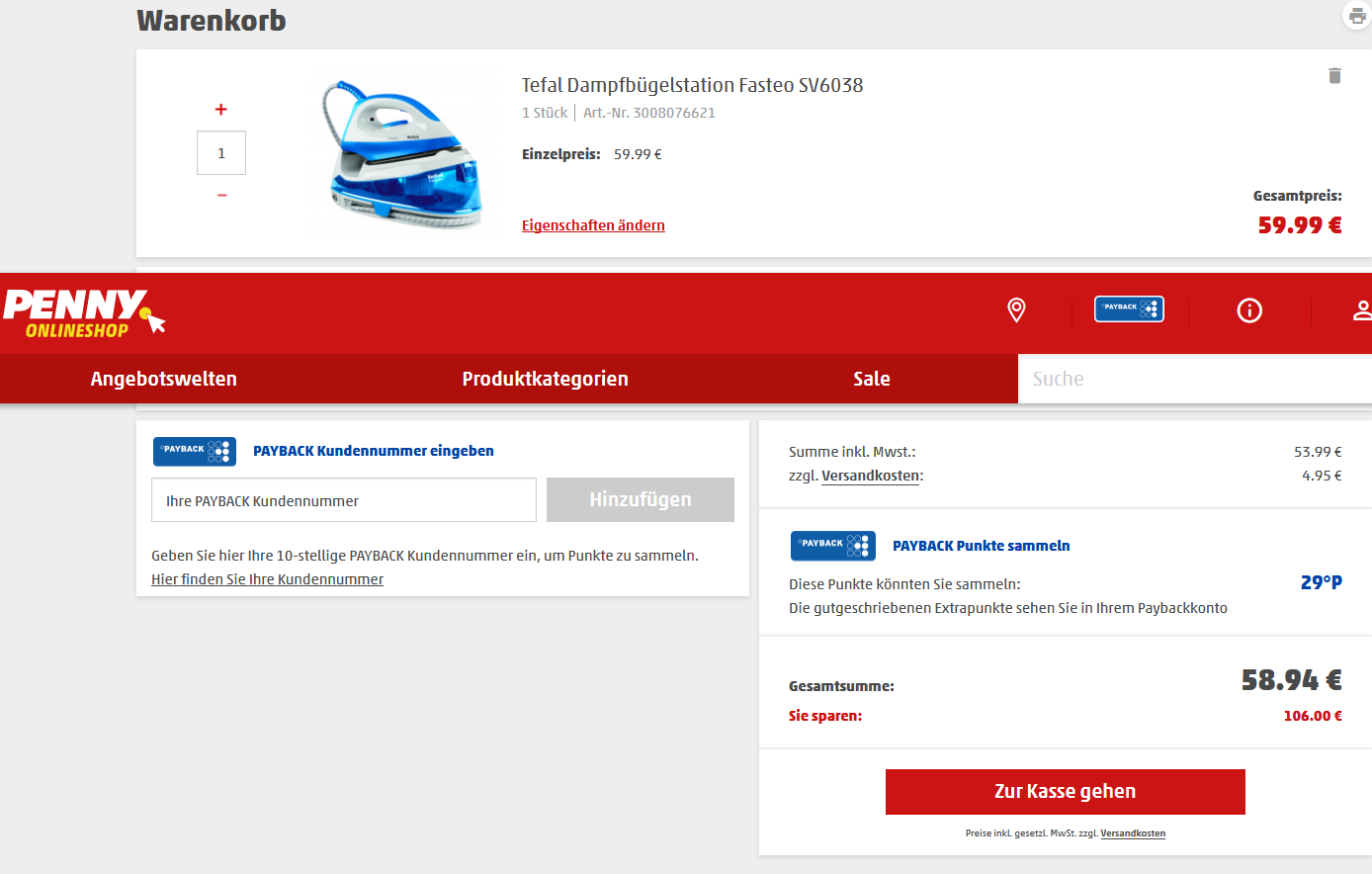Click the quantity field showing 1
Image resolution: width=1372 pixels, height=874 pixels.
click(x=221, y=153)
